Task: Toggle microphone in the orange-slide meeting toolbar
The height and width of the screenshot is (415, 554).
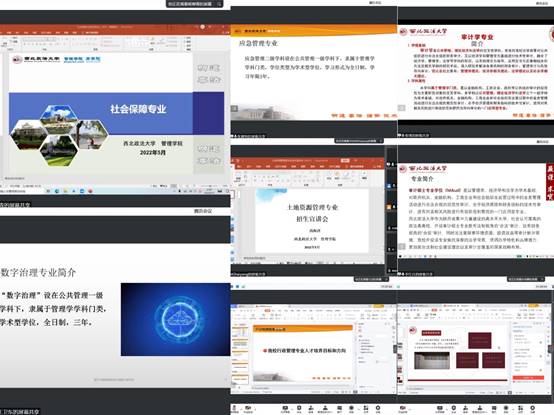Action: tap(234, 409)
